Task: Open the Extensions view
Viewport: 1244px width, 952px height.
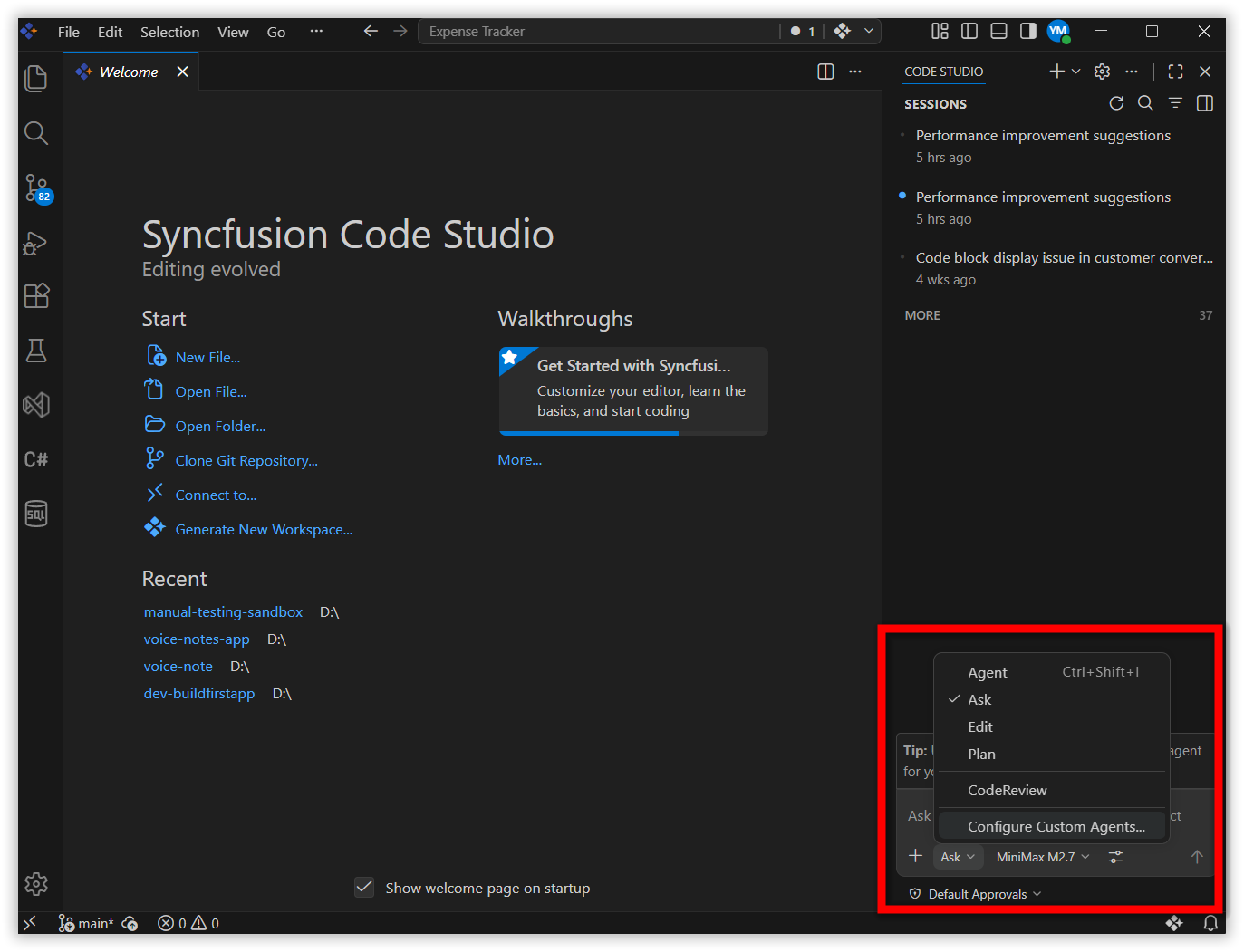Action: [x=36, y=296]
